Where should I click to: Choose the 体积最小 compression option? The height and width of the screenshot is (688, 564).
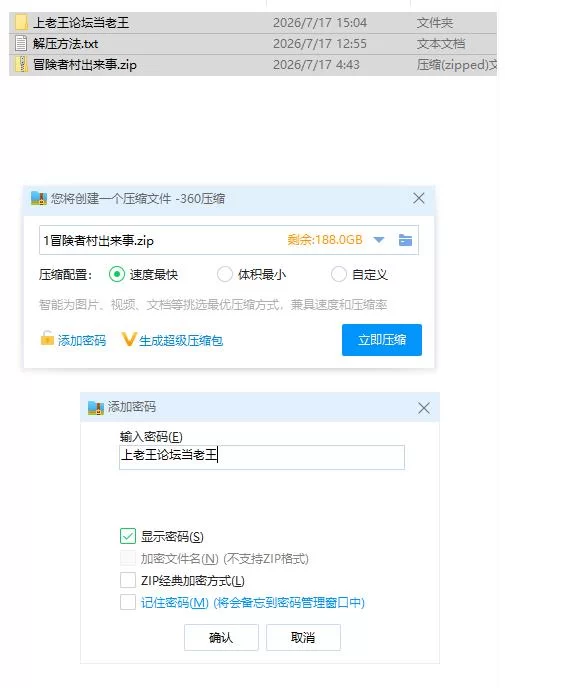pos(225,275)
